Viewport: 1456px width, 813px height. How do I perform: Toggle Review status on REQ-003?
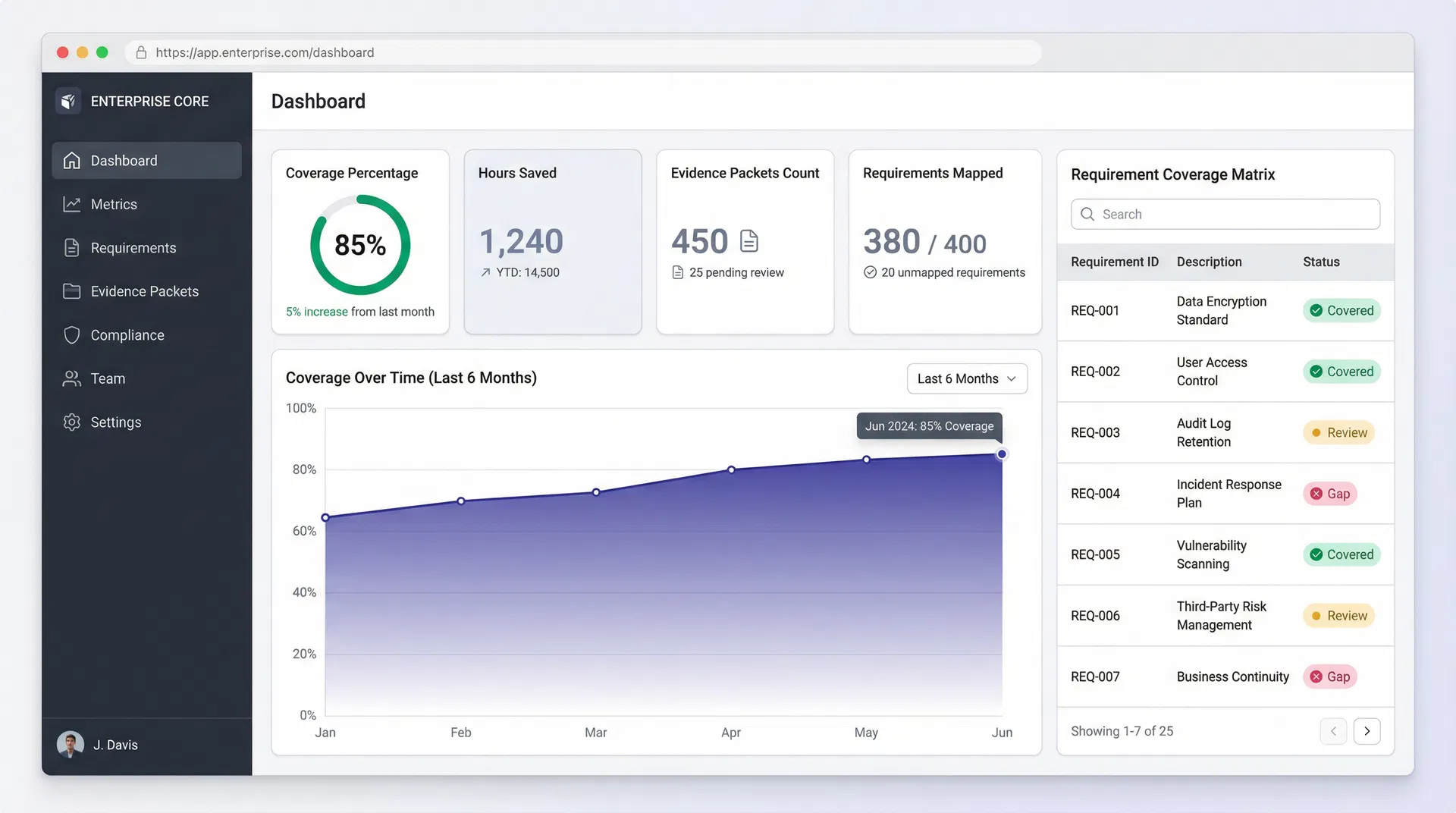[x=1338, y=432]
